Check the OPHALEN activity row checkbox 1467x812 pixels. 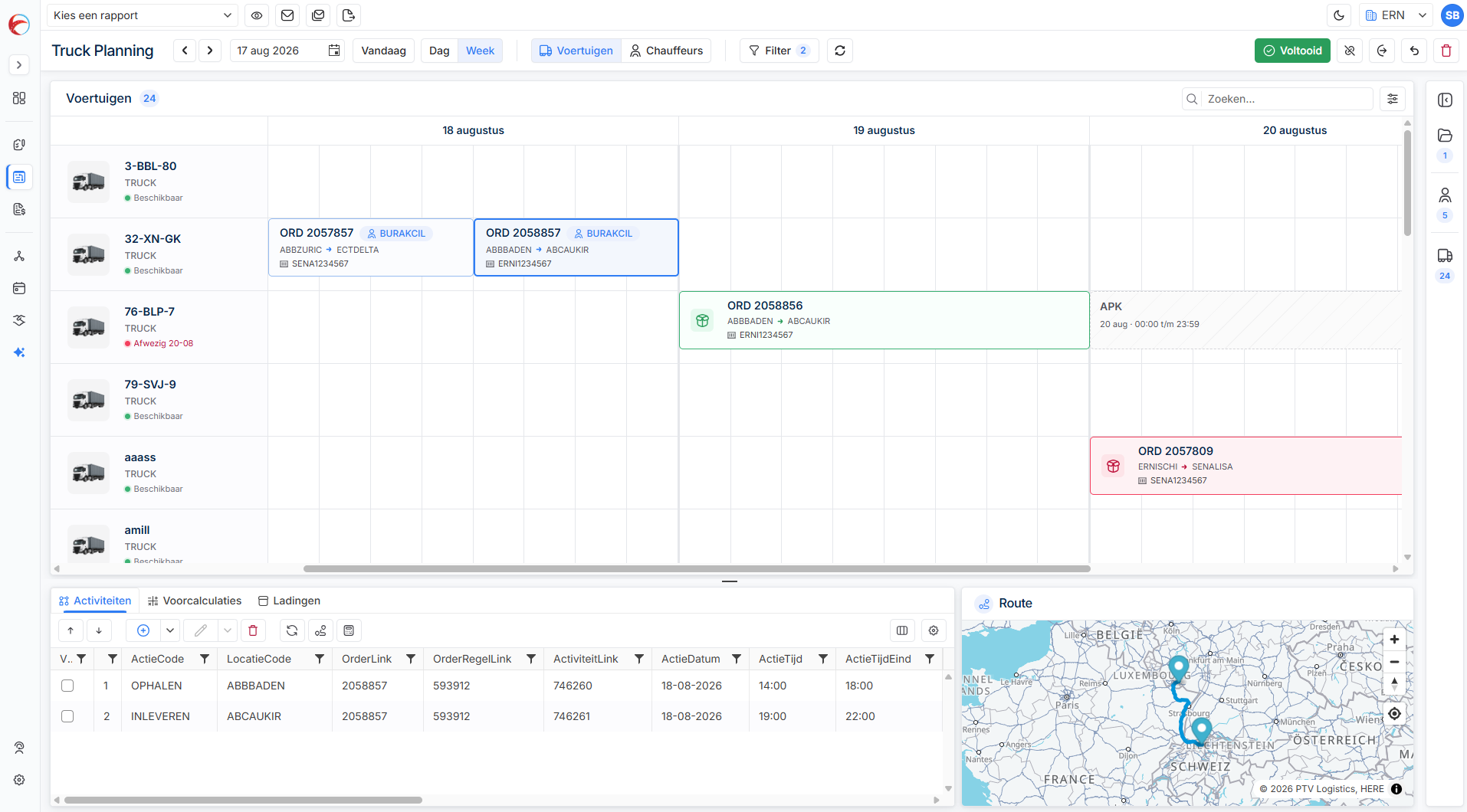coord(67,686)
